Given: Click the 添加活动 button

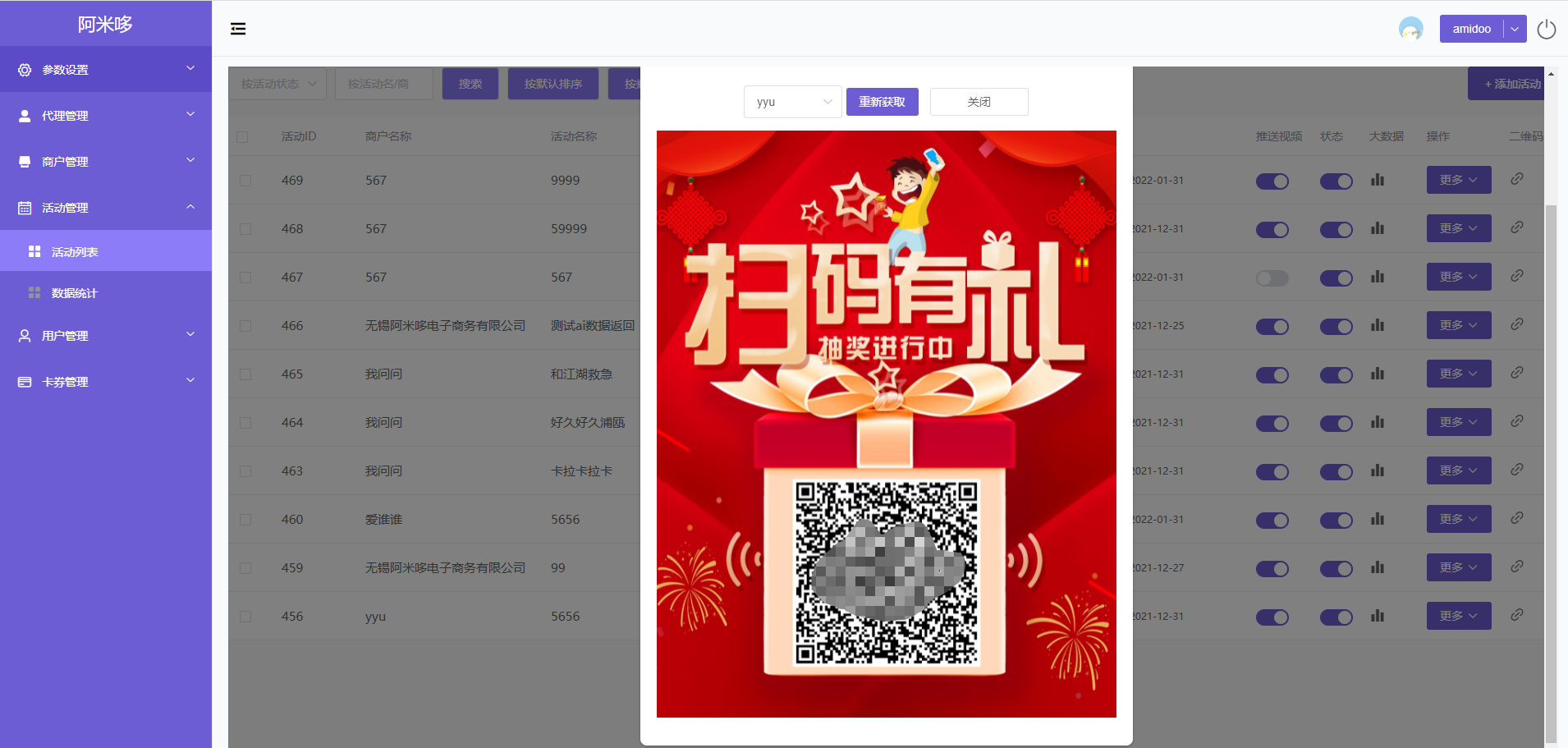Looking at the screenshot, I should pyautogui.click(x=1506, y=84).
